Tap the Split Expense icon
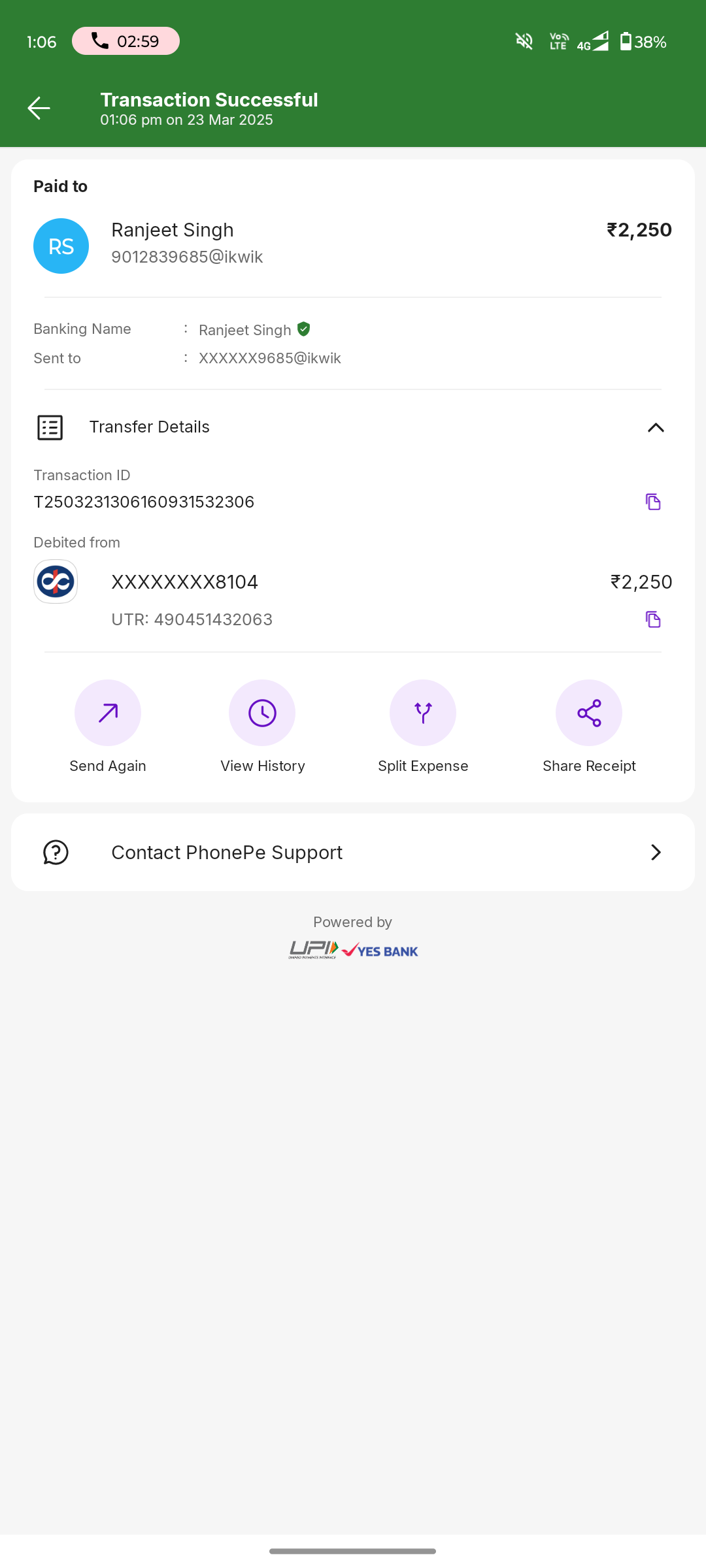Viewport: 706px width, 1568px height. pyautogui.click(x=423, y=713)
